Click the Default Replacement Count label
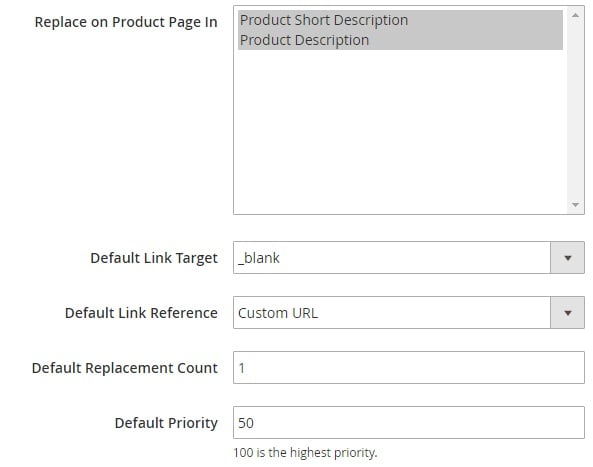Viewport: 593px width, 467px height. point(125,368)
